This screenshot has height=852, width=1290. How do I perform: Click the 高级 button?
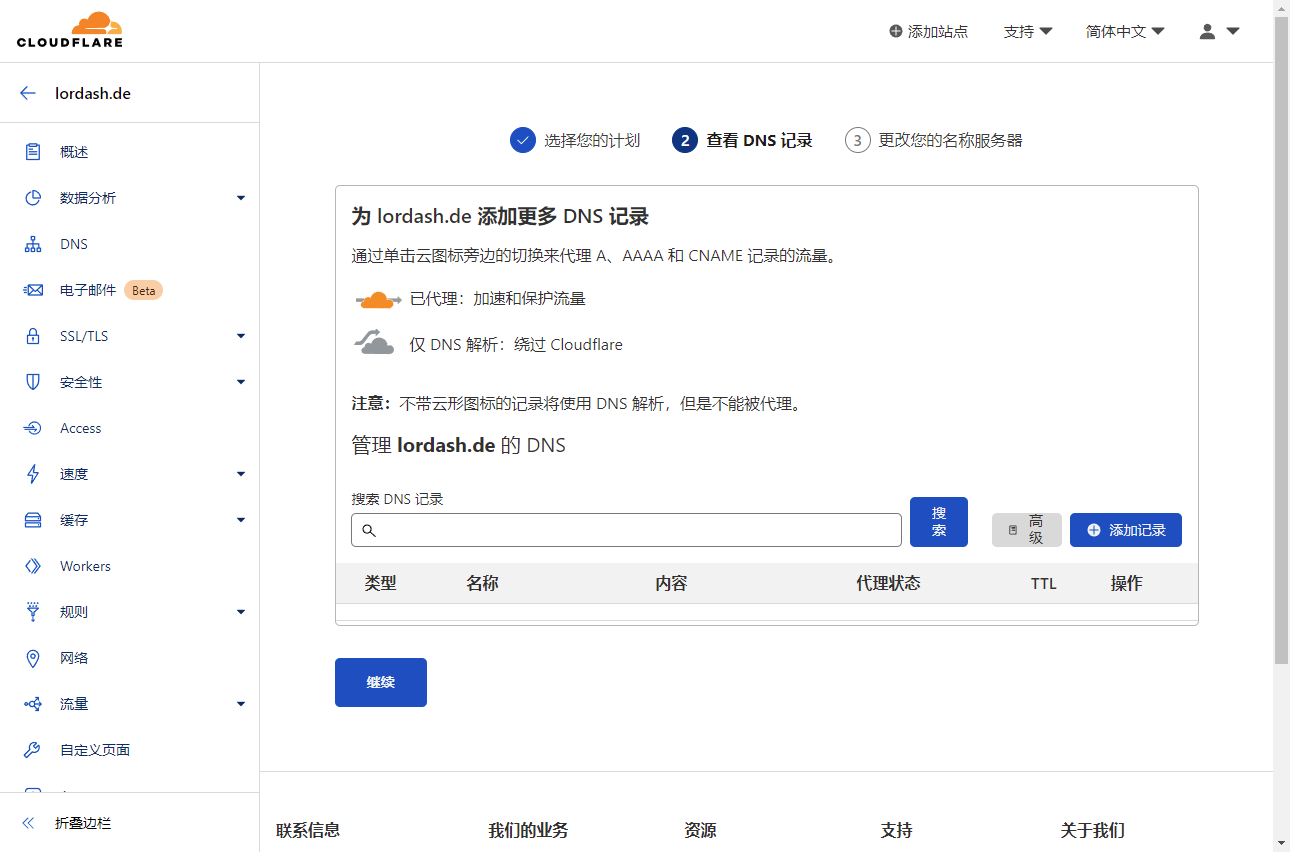pyautogui.click(x=1027, y=530)
